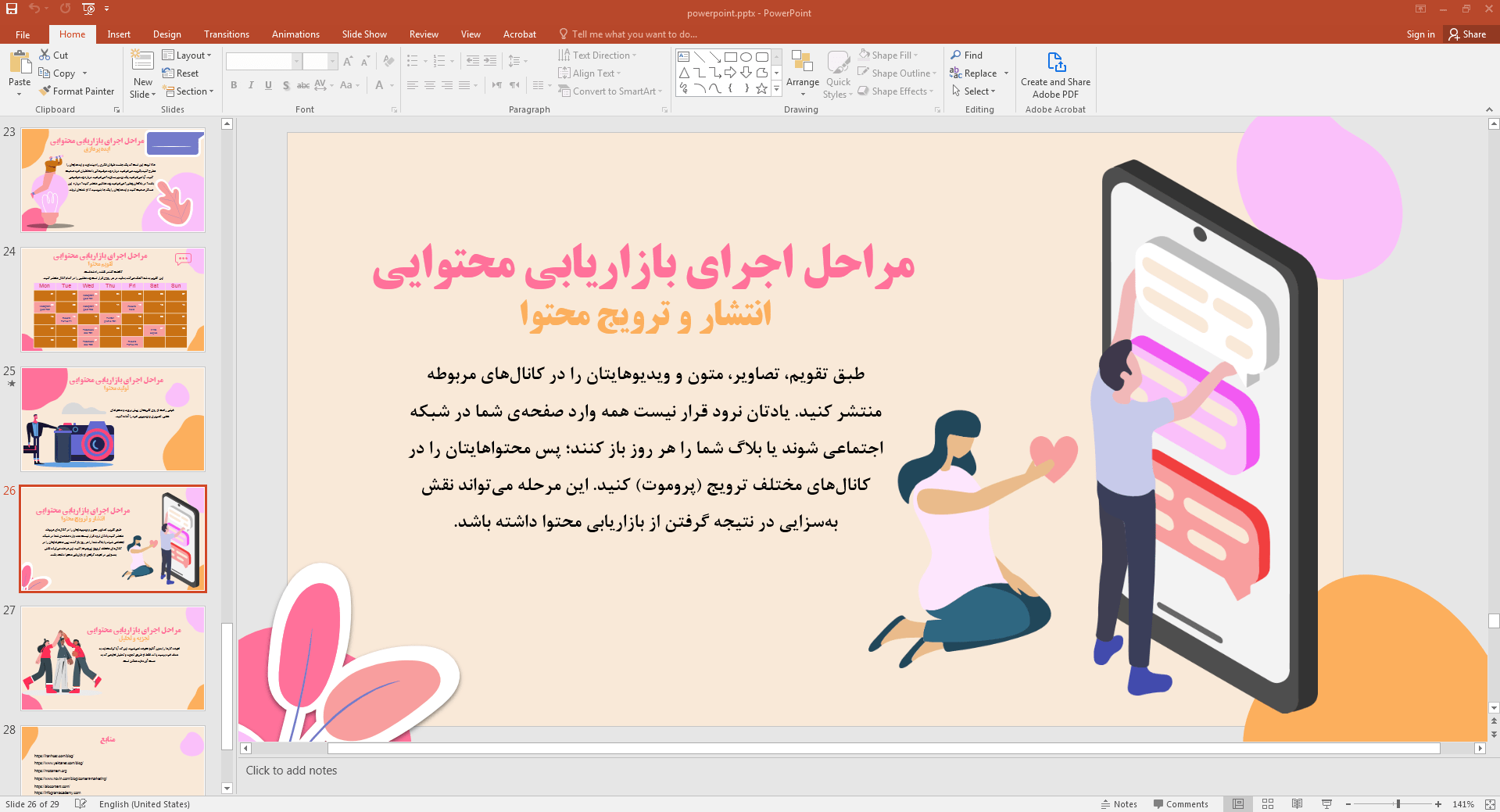Select the rectangle shape in gallery
The image size is (1500, 812).
[x=730, y=57]
